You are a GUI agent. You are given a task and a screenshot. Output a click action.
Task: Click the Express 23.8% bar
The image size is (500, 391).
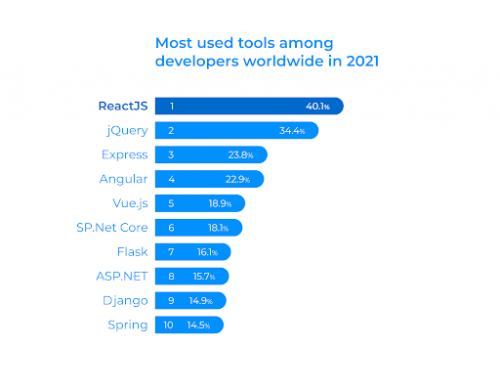pos(211,155)
